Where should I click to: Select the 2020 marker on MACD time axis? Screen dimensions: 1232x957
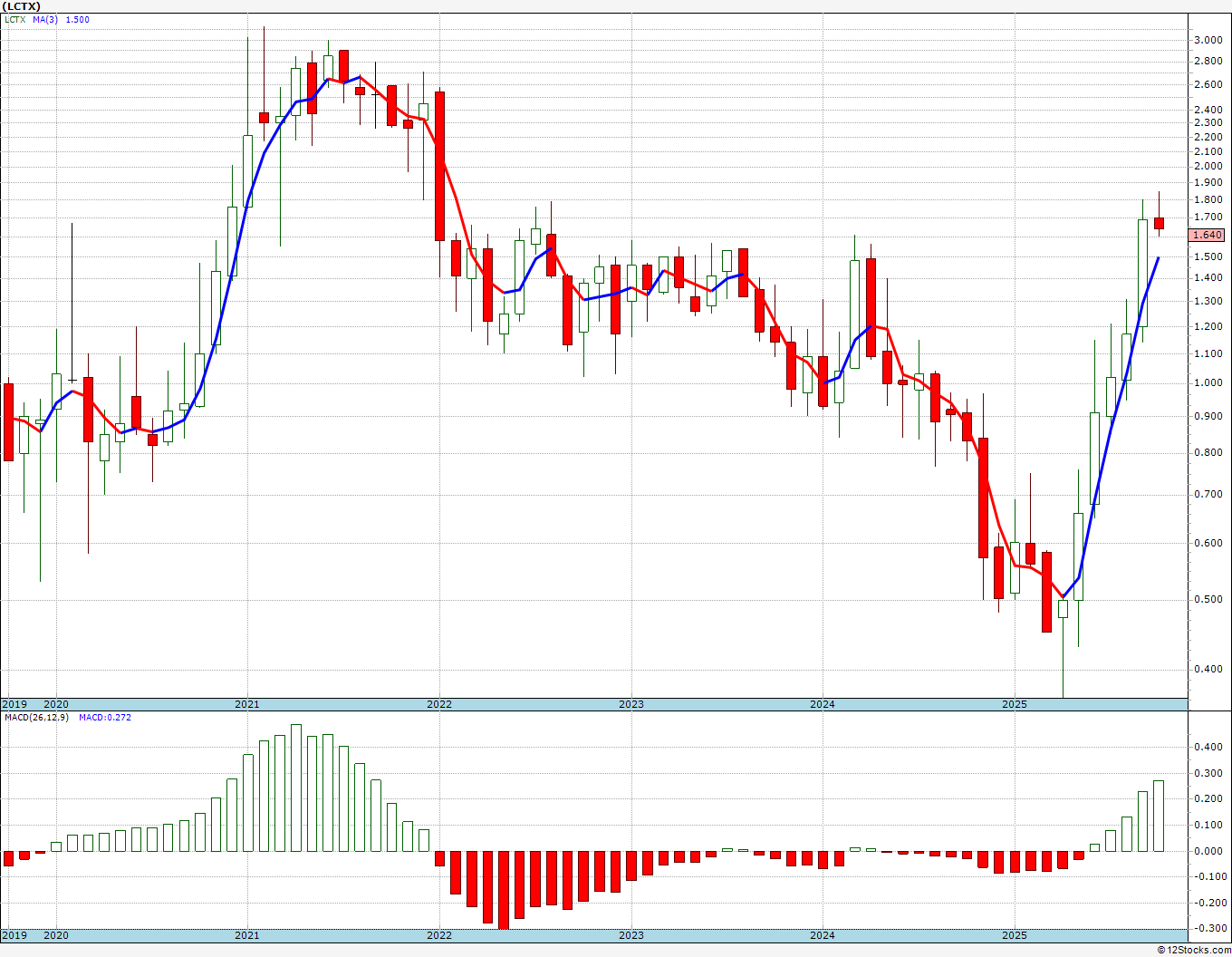(x=56, y=935)
